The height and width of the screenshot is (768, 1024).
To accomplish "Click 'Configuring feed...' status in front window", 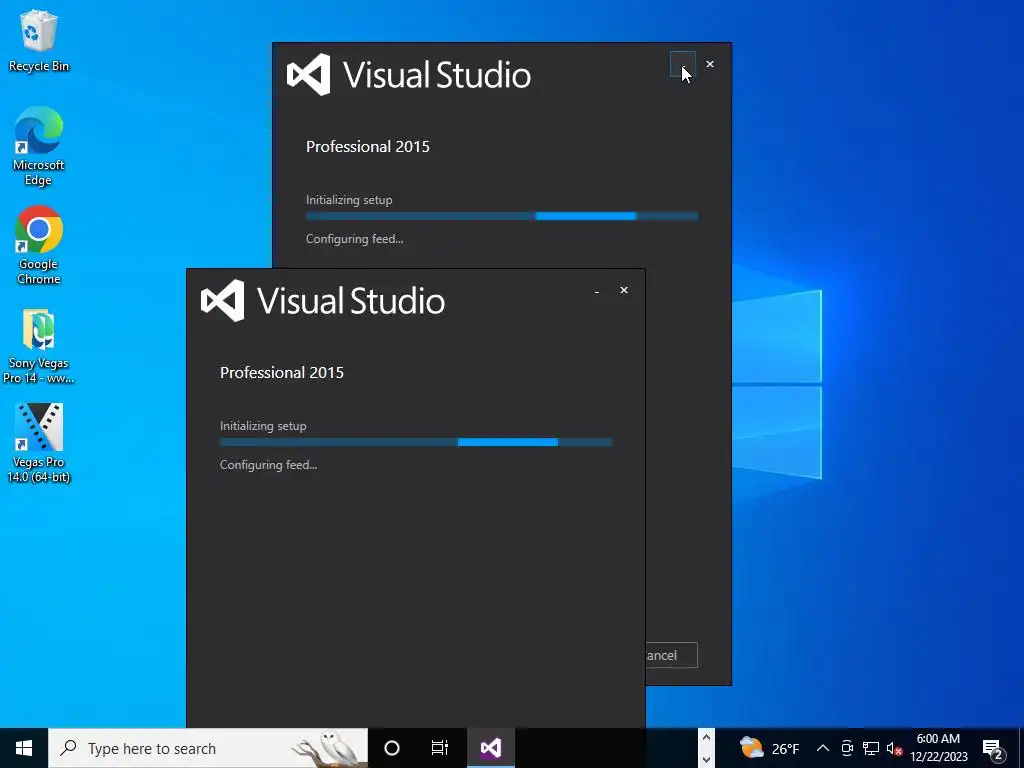I will click(268, 465).
